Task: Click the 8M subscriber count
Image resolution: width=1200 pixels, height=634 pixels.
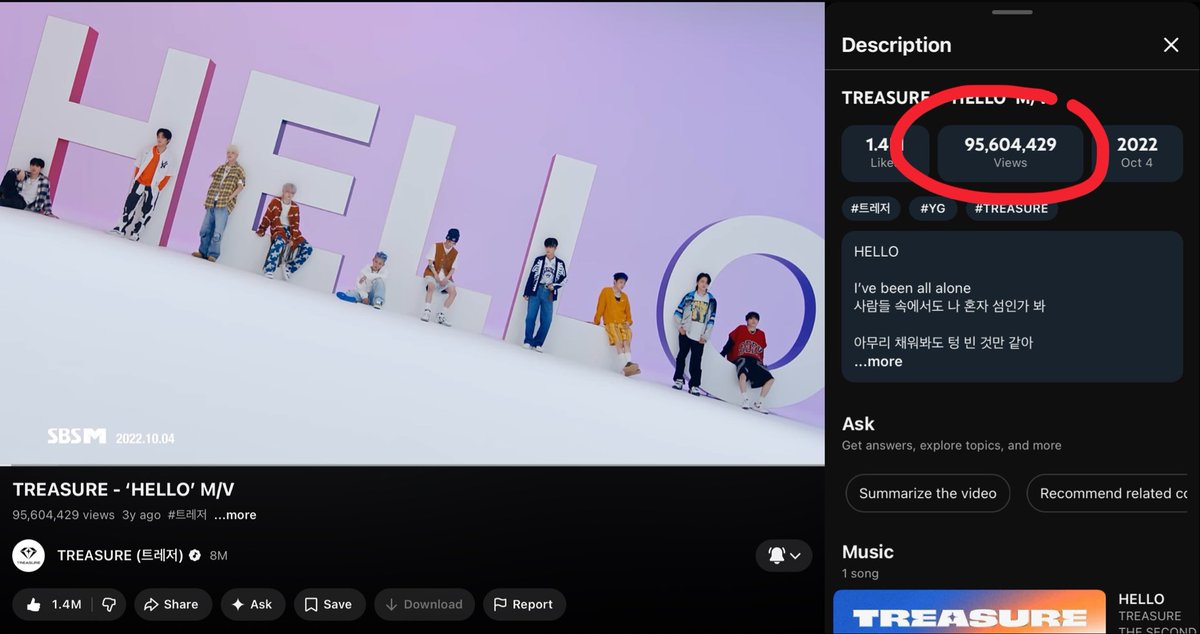Action: (x=218, y=555)
